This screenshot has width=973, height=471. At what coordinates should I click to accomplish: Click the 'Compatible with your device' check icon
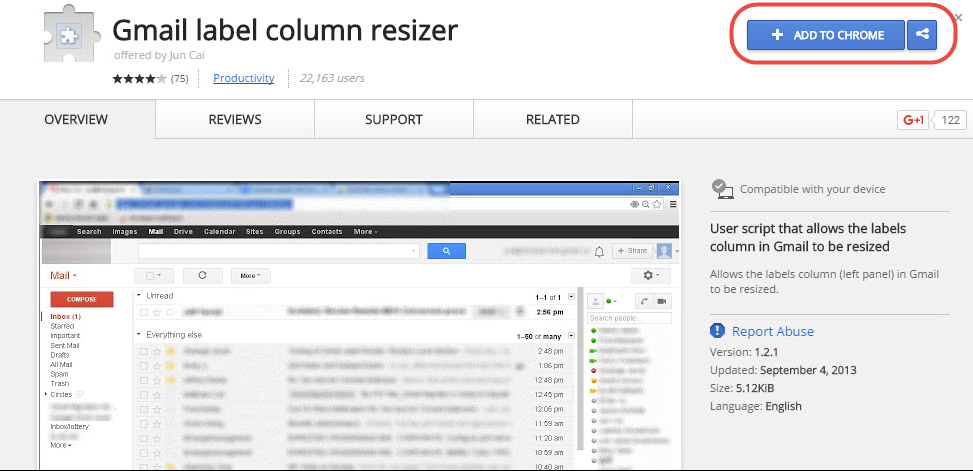(722, 189)
